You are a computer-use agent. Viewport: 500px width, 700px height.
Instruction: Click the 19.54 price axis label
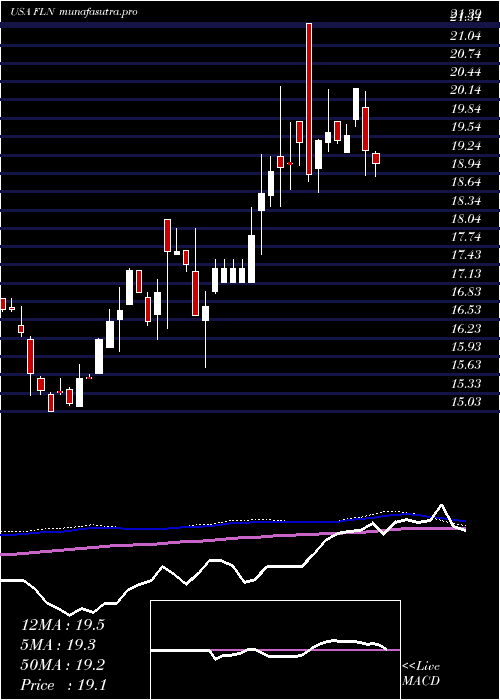[x=466, y=127]
